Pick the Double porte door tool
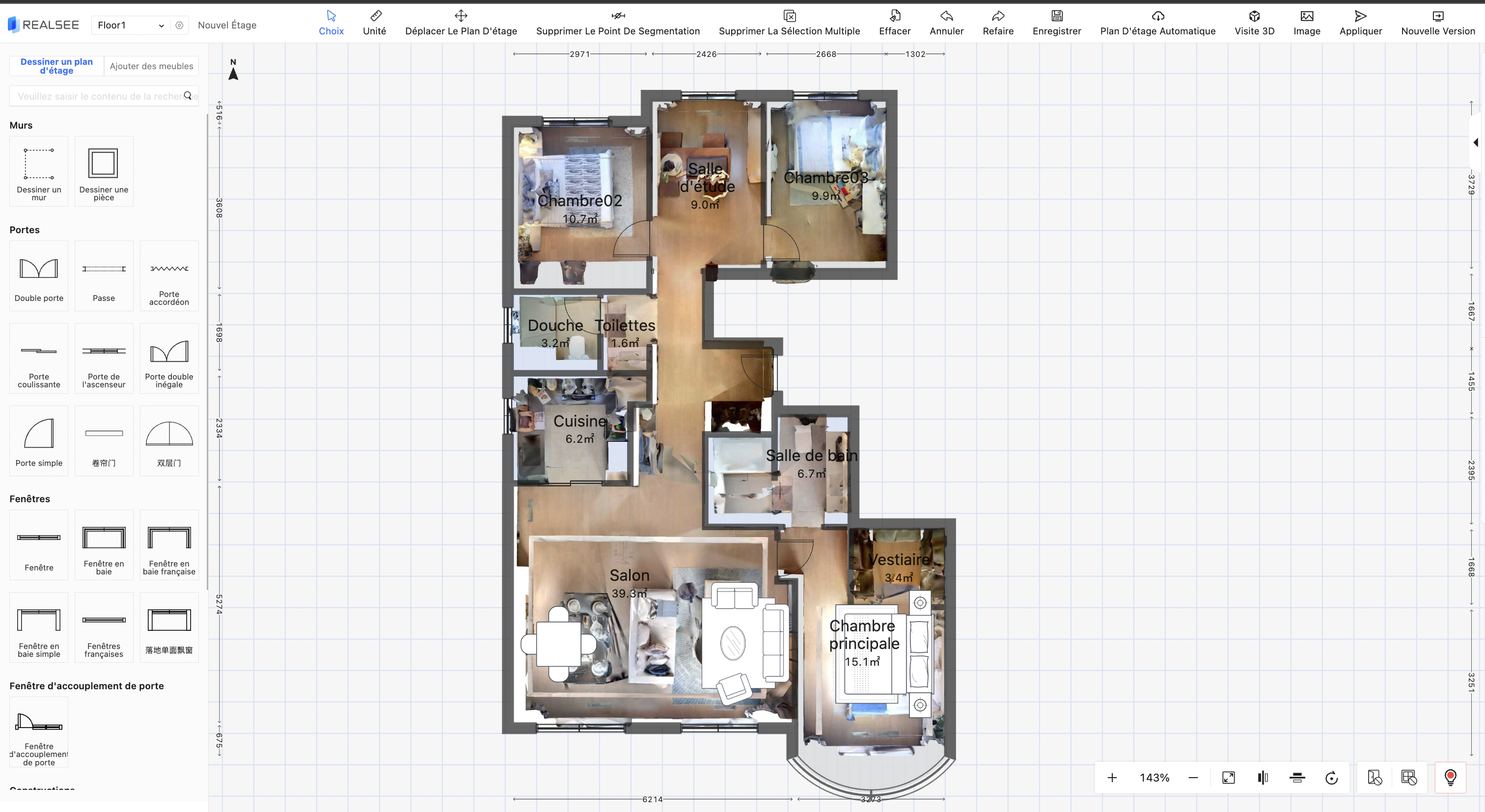The image size is (1485, 812). point(39,275)
